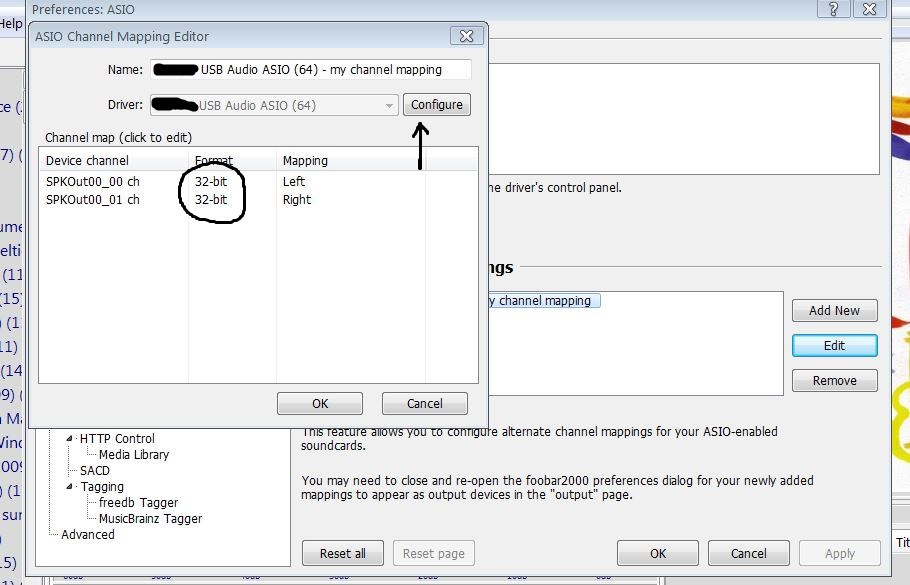Click Reset page in Preferences
The height and width of the screenshot is (585, 910).
[x=434, y=554]
